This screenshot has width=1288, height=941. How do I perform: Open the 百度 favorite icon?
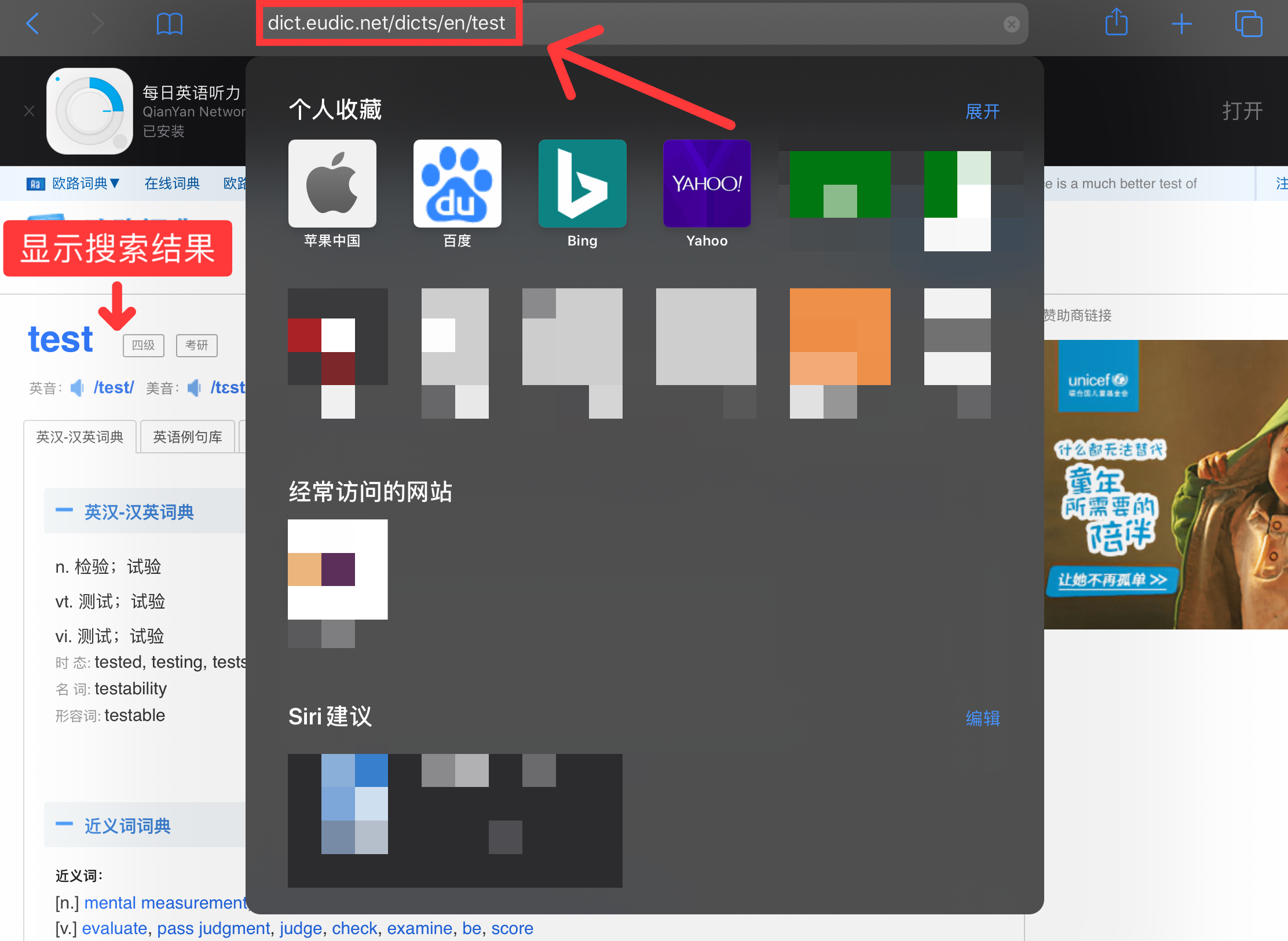(457, 184)
